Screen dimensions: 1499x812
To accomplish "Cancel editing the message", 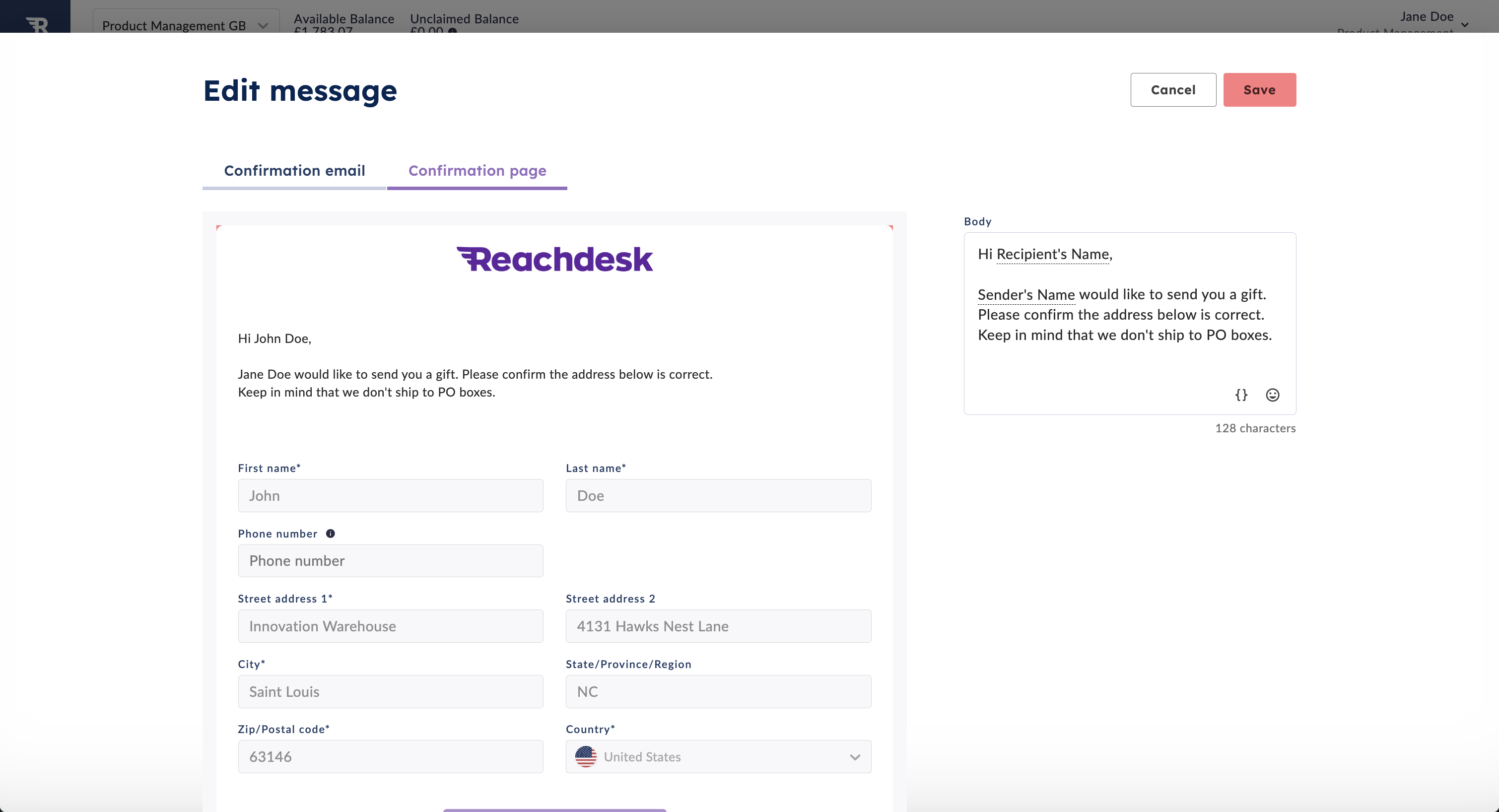I will click(x=1172, y=90).
